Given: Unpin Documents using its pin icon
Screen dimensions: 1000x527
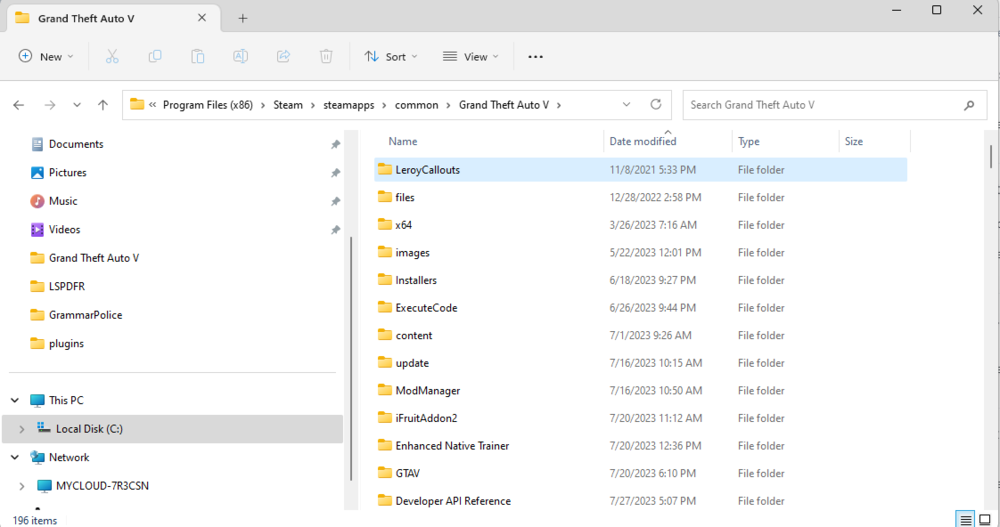Looking at the screenshot, I should tap(335, 145).
